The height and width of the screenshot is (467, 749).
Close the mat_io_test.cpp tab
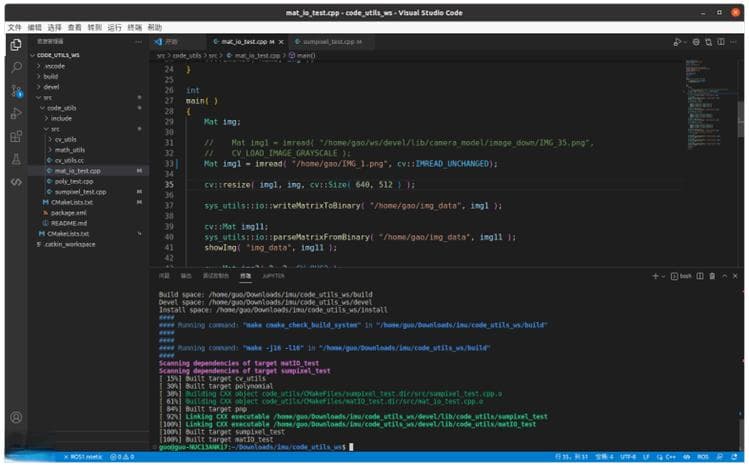[281, 42]
